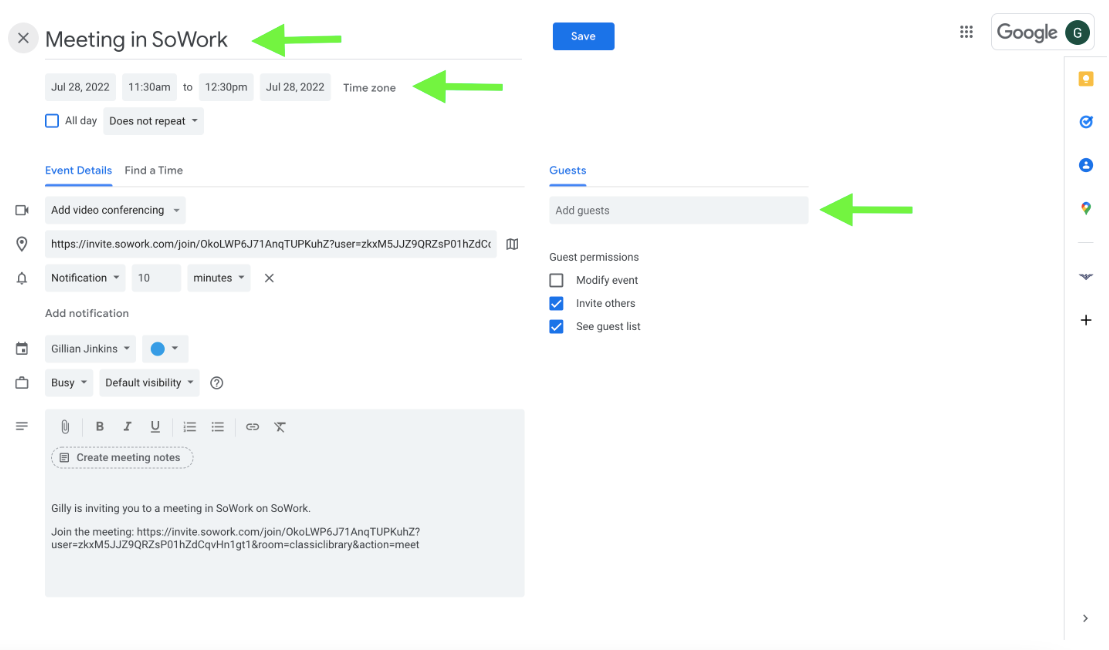Switch to the Find a Time tab
This screenshot has height=650, width=1109.
[x=153, y=170]
